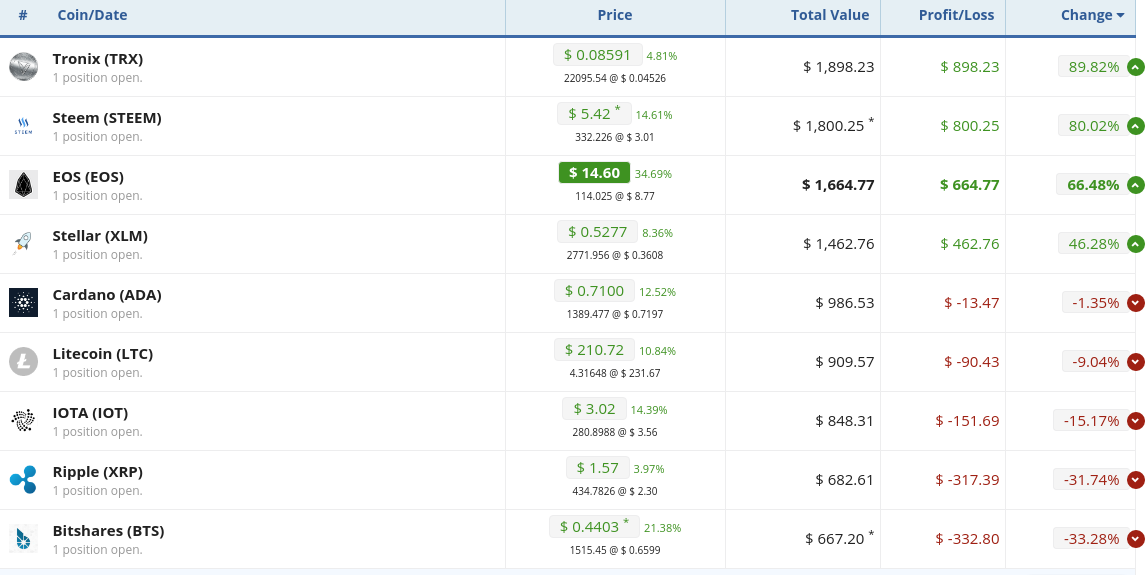Open the Stellar (XLM) coin name link
The height and width of the screenshot is (575, 1147).
pyautogui.click(x=100, y=236)
